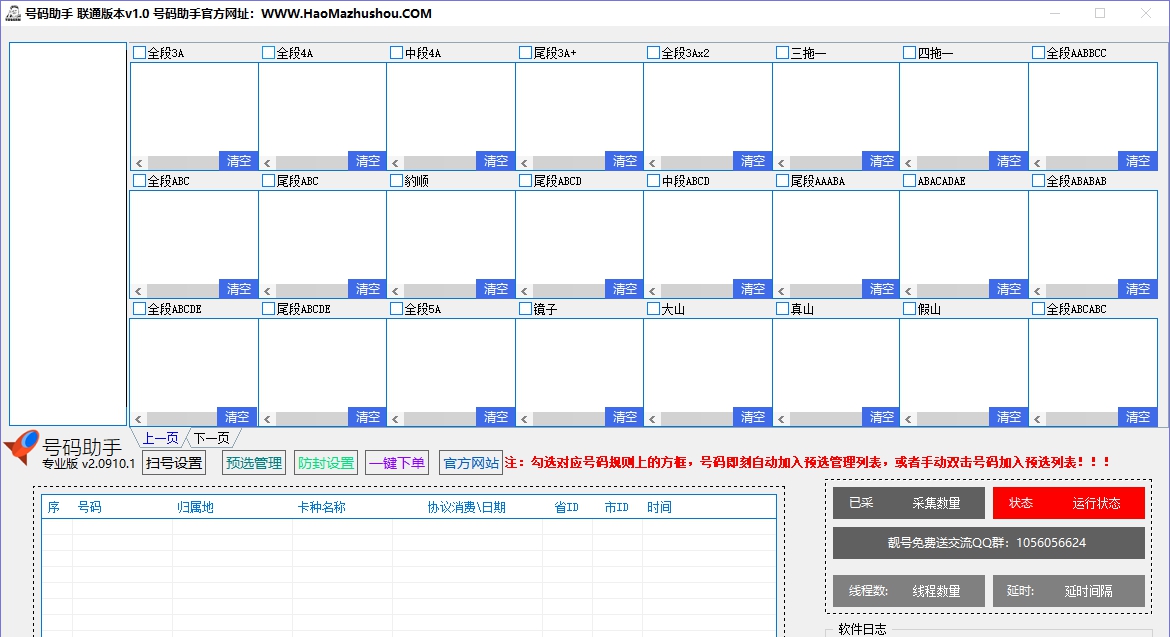Enable the 三拖一 checkbox
Screen dimensions: 1170x637
coord(783,53)
